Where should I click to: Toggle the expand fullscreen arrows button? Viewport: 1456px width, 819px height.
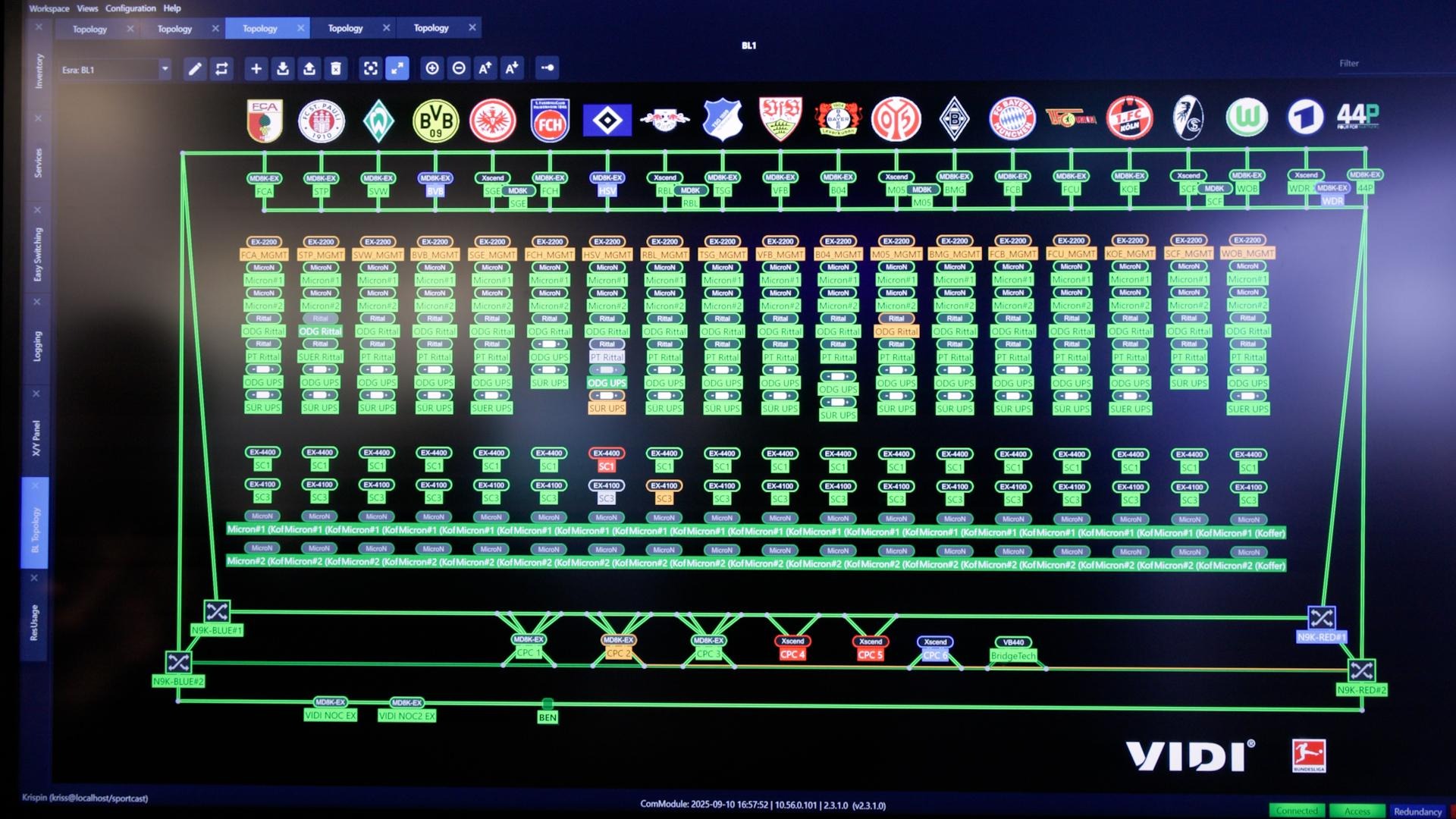click(x=397, y=68)
